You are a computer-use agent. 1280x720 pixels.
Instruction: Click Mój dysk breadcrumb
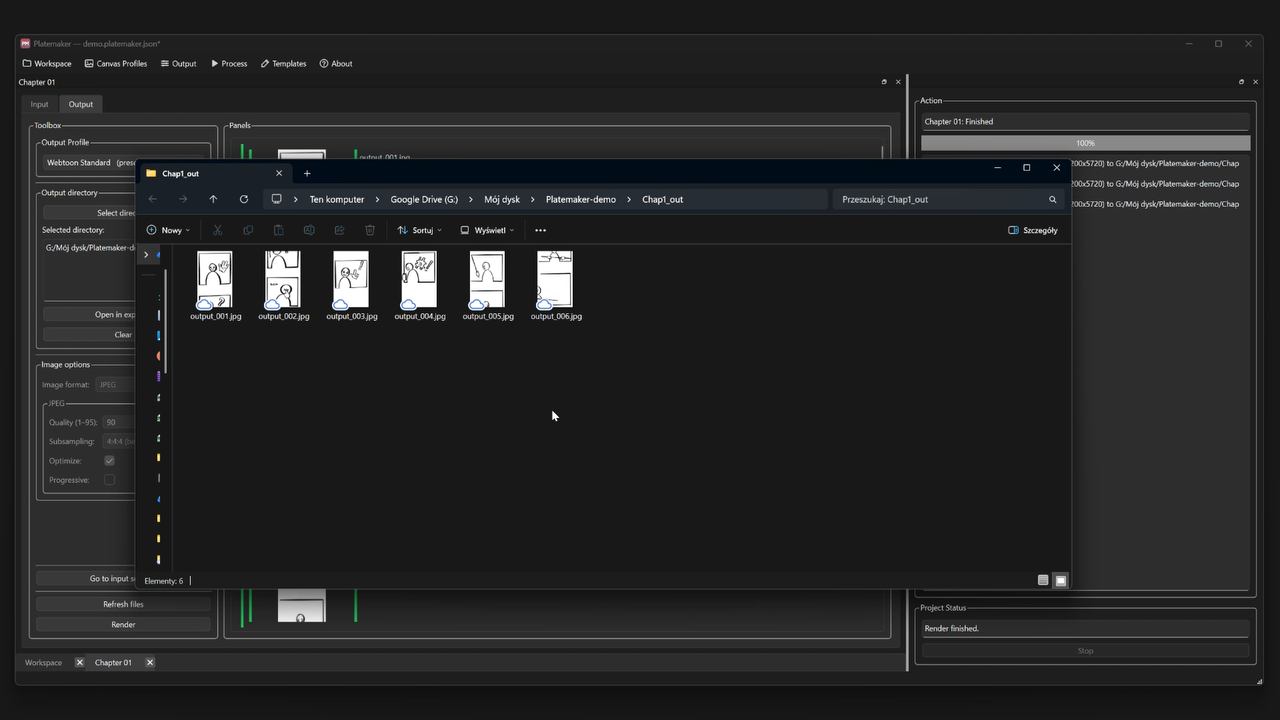502,199
